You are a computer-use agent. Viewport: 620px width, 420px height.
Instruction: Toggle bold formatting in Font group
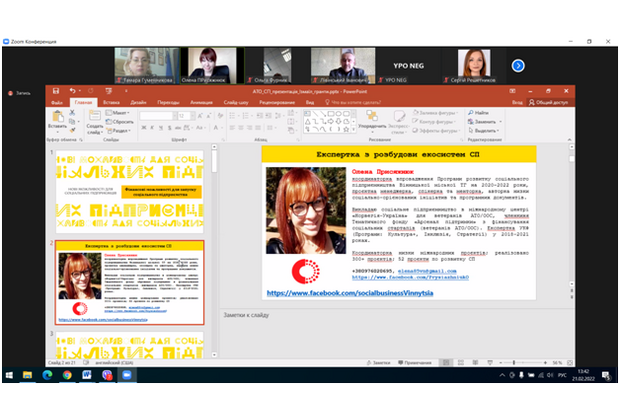pos(144,128)
